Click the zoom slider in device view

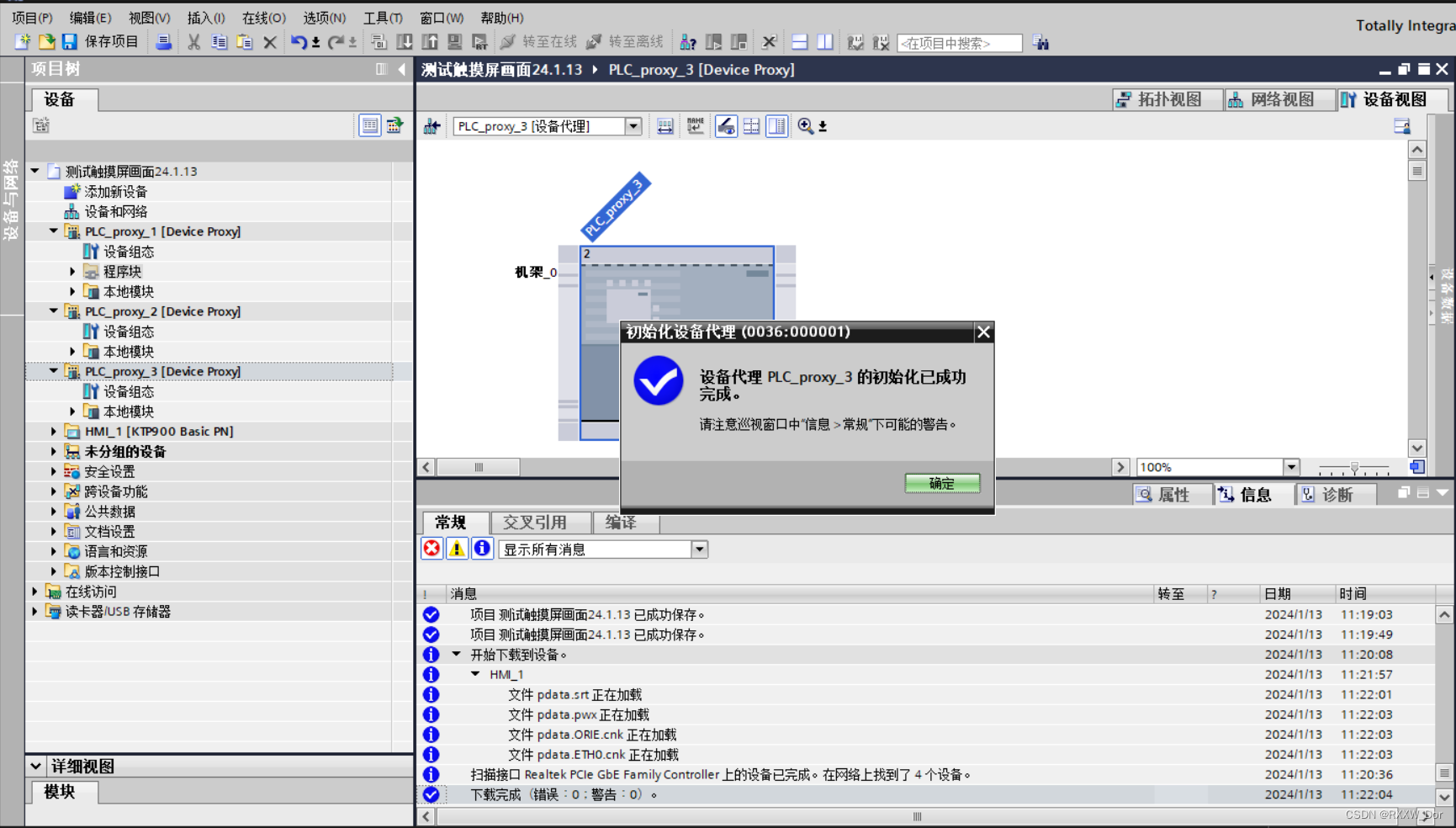coord(1354,467)
